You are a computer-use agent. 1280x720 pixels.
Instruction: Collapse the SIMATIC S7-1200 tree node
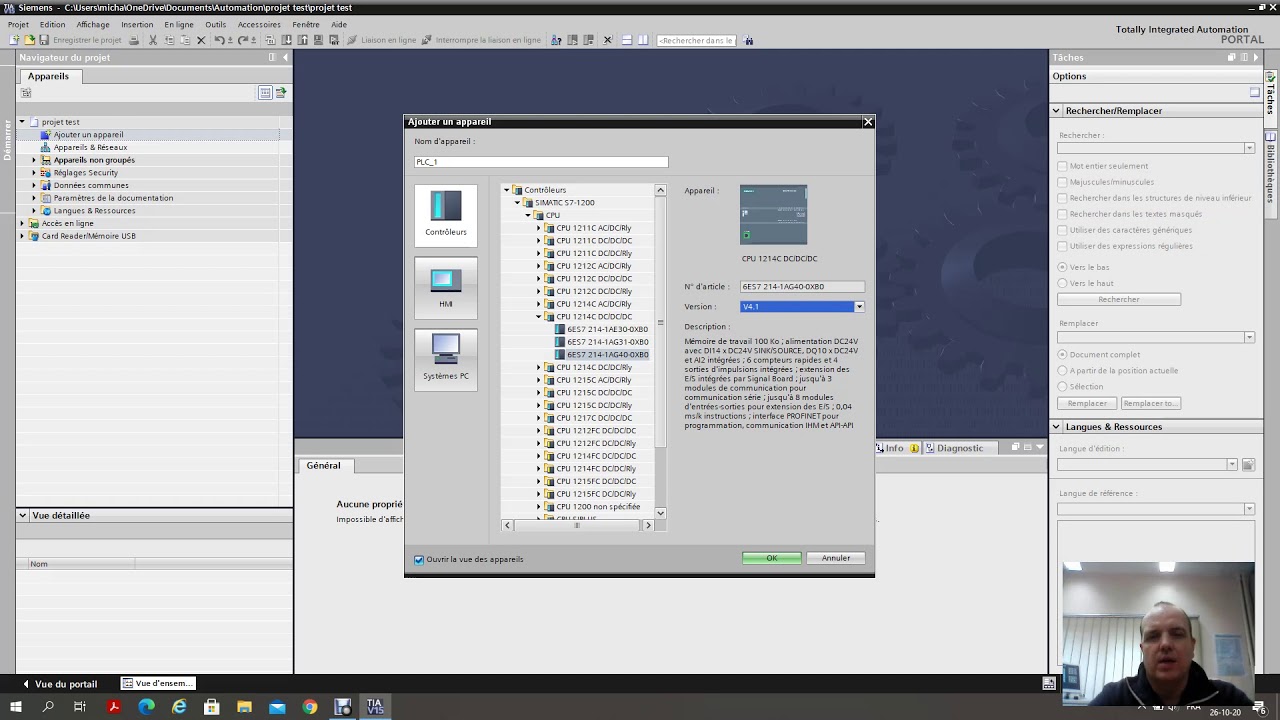point(517,203)
